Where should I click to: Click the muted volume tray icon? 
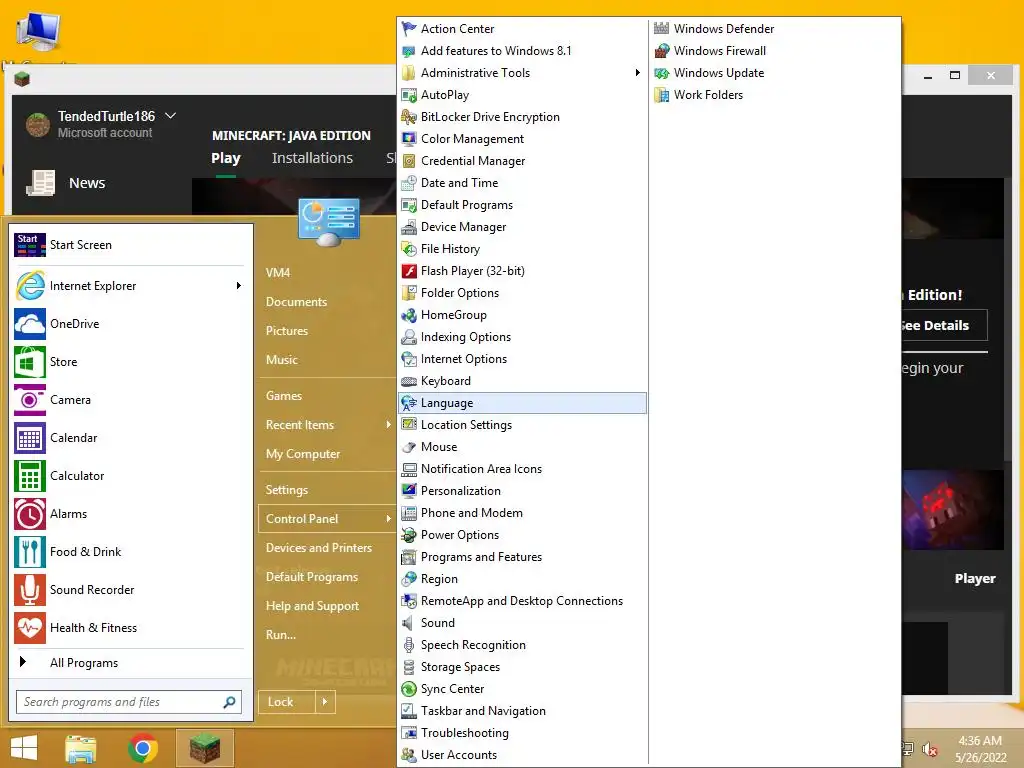click(930, 749)
